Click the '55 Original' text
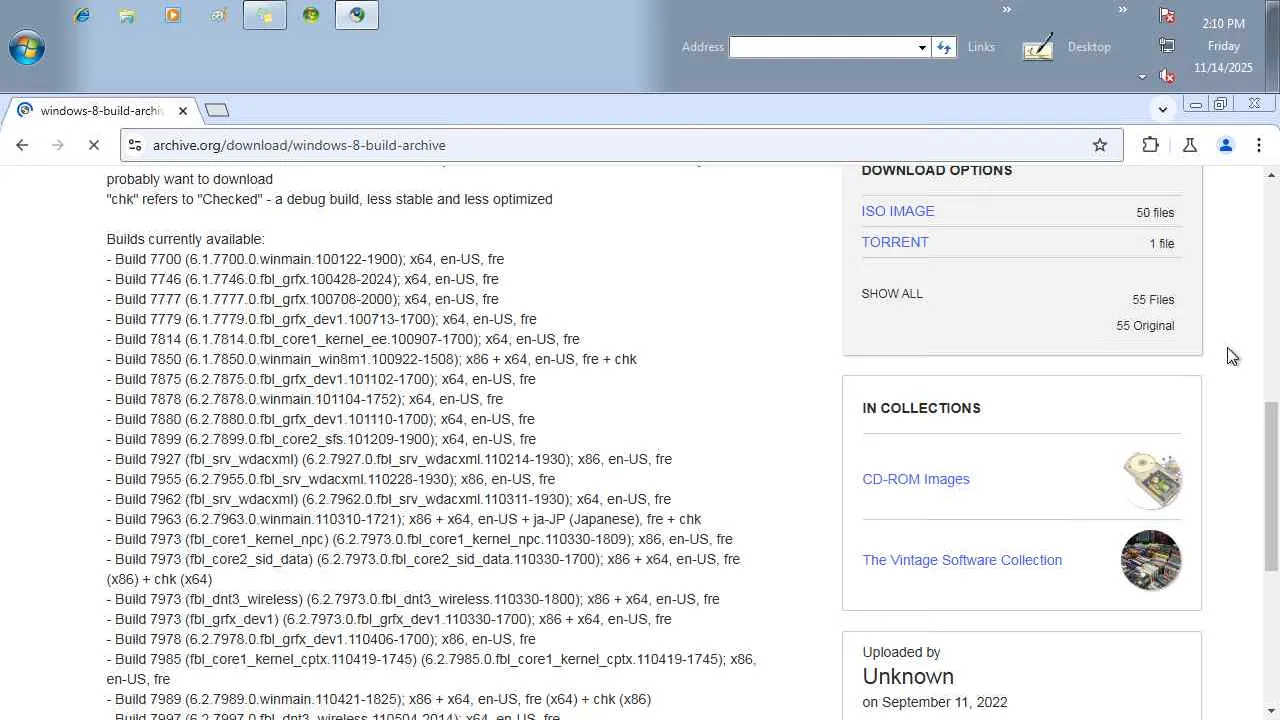This screenshot has width=1280, height=720. [1145, 326]
